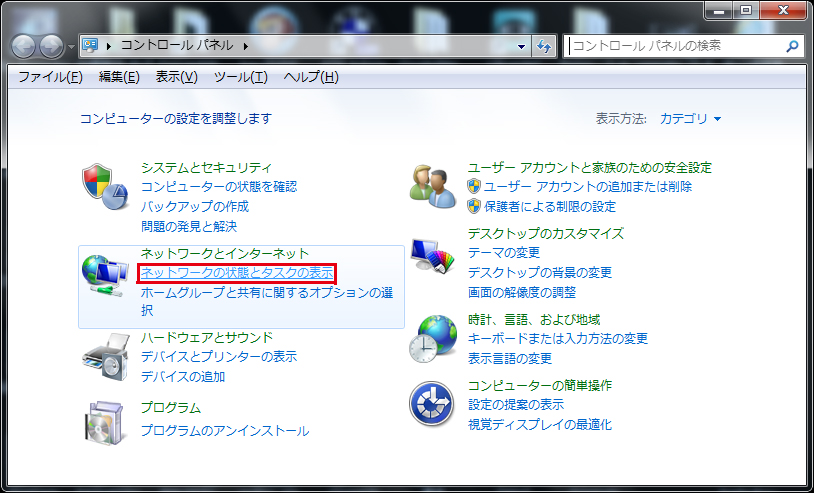Click ユーザー アカウントの追加または削除 link
The image size is (814, 493).
tap(588, 186)
